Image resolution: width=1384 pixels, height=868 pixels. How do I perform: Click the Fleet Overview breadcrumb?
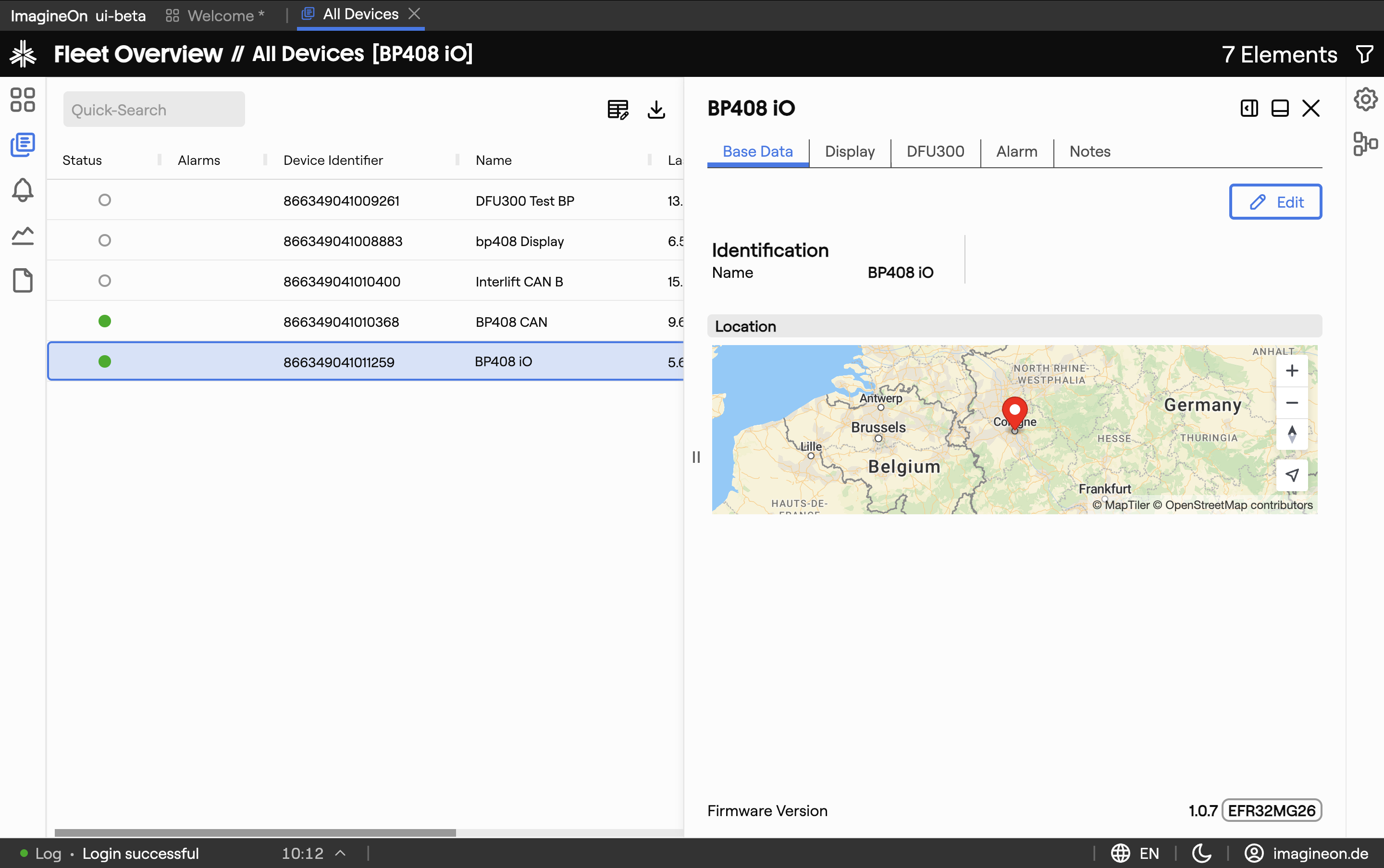pos(138,54)
